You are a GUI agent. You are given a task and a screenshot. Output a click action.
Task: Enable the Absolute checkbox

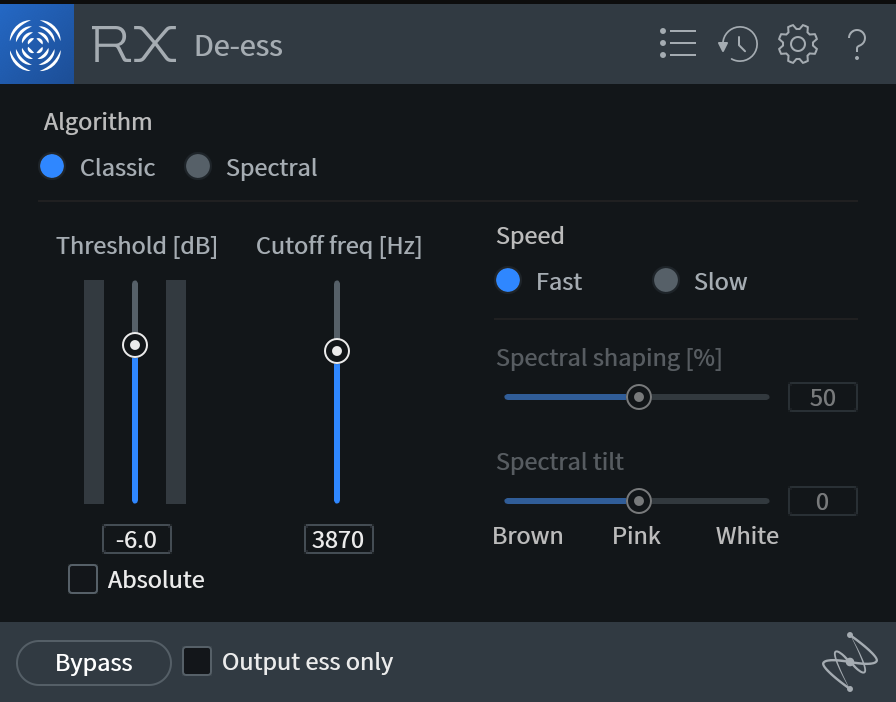point(83,579)
